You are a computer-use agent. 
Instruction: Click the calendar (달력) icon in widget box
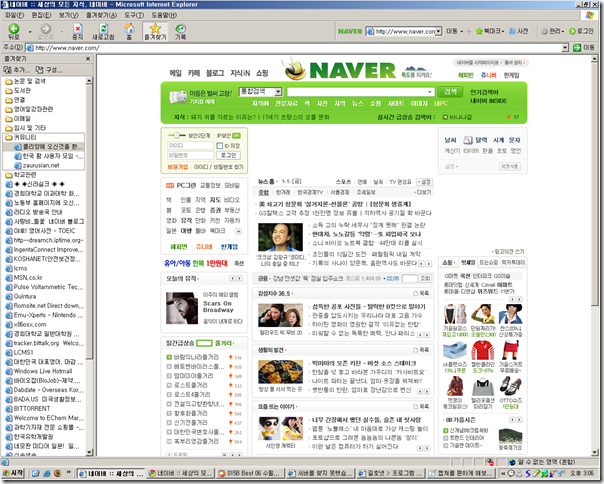click(x=468, y=140)
